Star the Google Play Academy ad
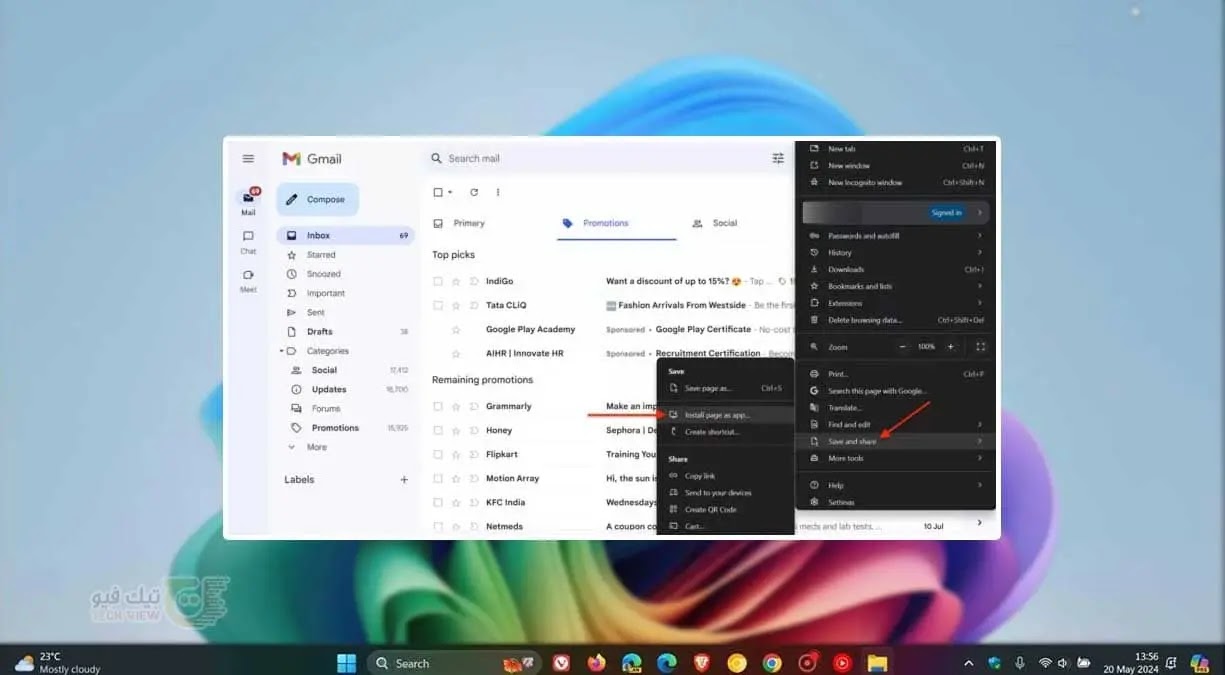The width and height of the screenshot is (1225, 675). [x=456, y=329]
